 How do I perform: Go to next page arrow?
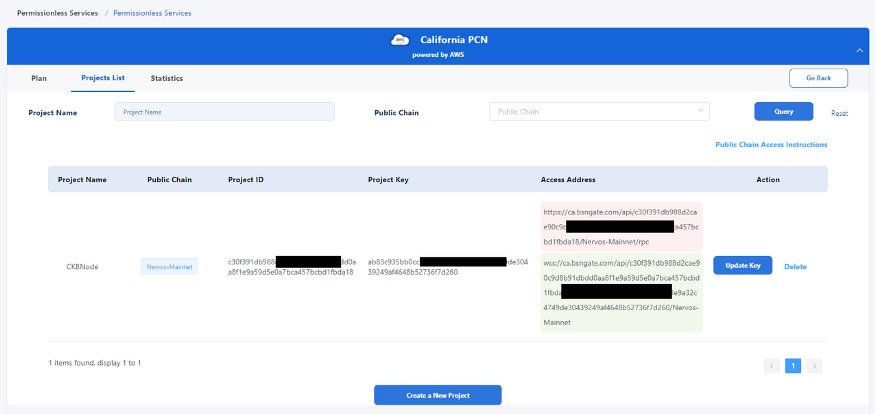click(814, 365)
